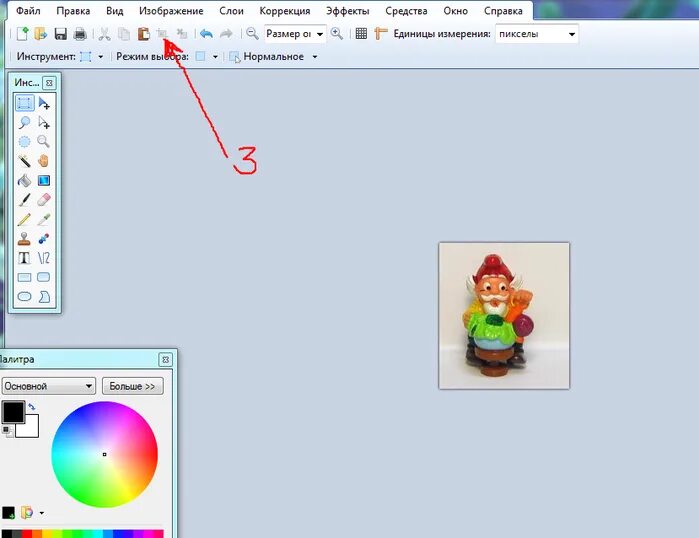Open the Справка menu
Screen dimensions: 699x538
(x=503, y=11)
